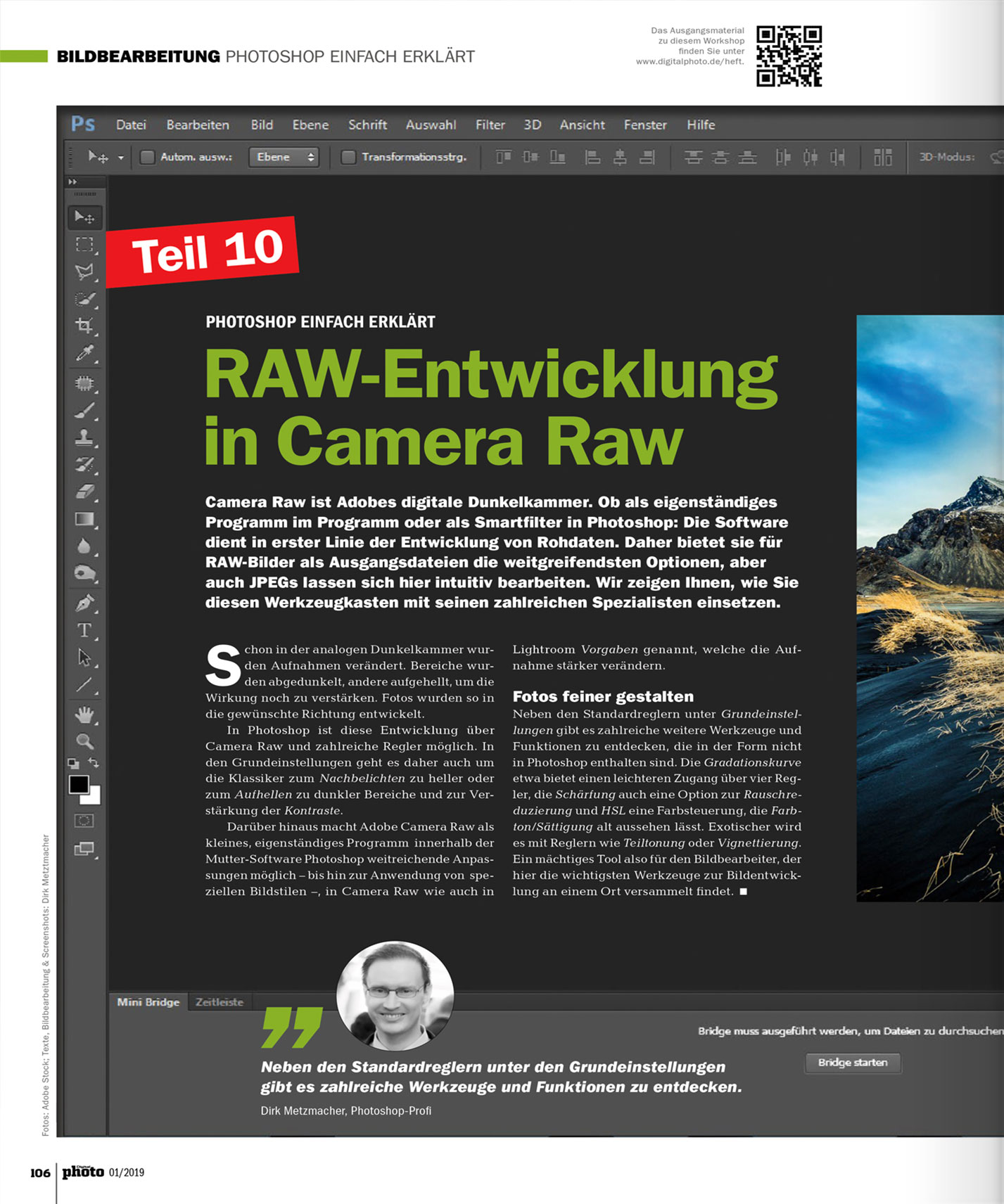This screenshot has height=1204, width=1004.
Task: Swap foreground and background colors
Action: pyautogui.click(x=94, y=763)
